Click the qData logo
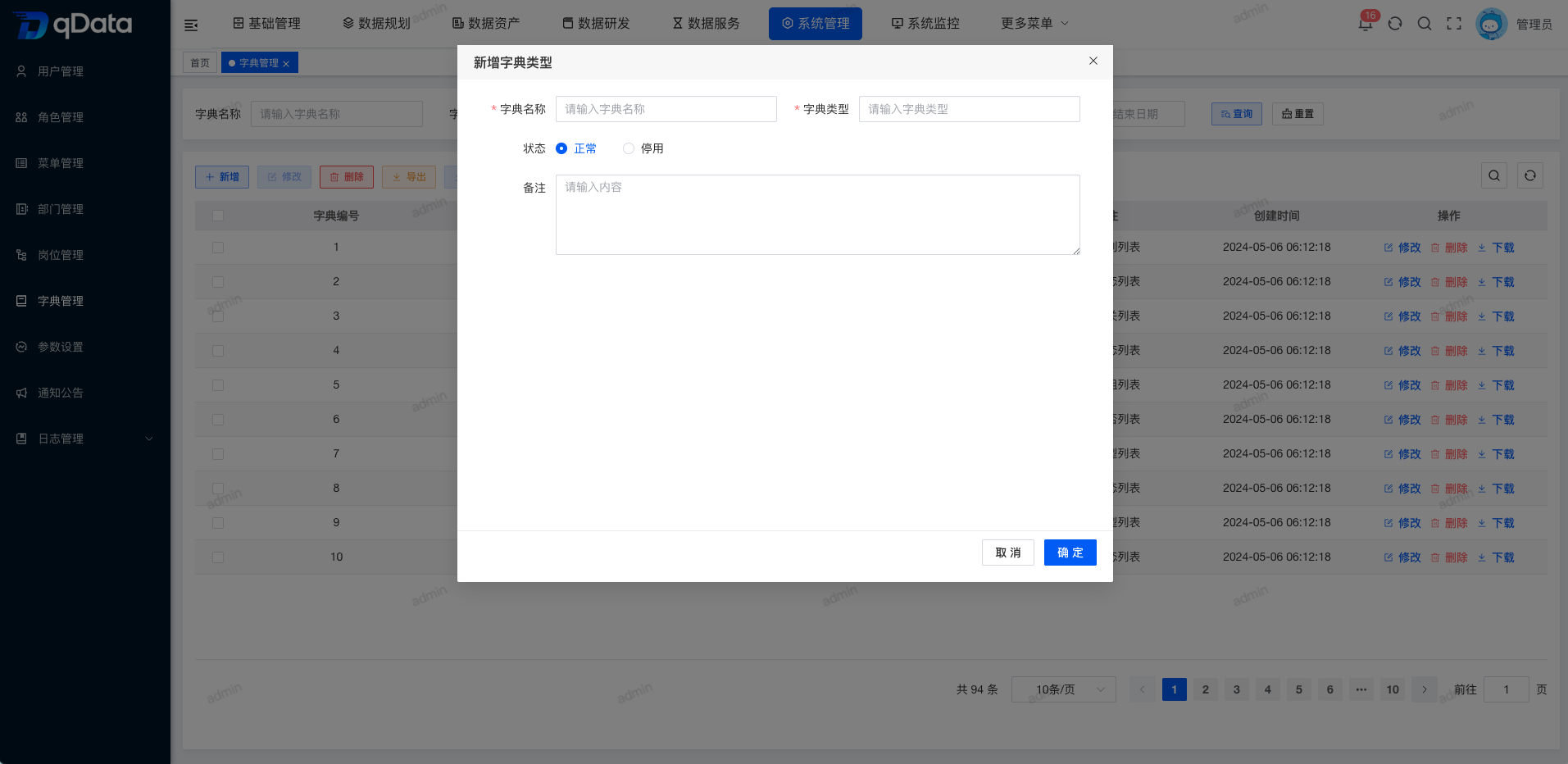Image resolution: width=1568 pixels, height=764 pixels. point(72,25)
